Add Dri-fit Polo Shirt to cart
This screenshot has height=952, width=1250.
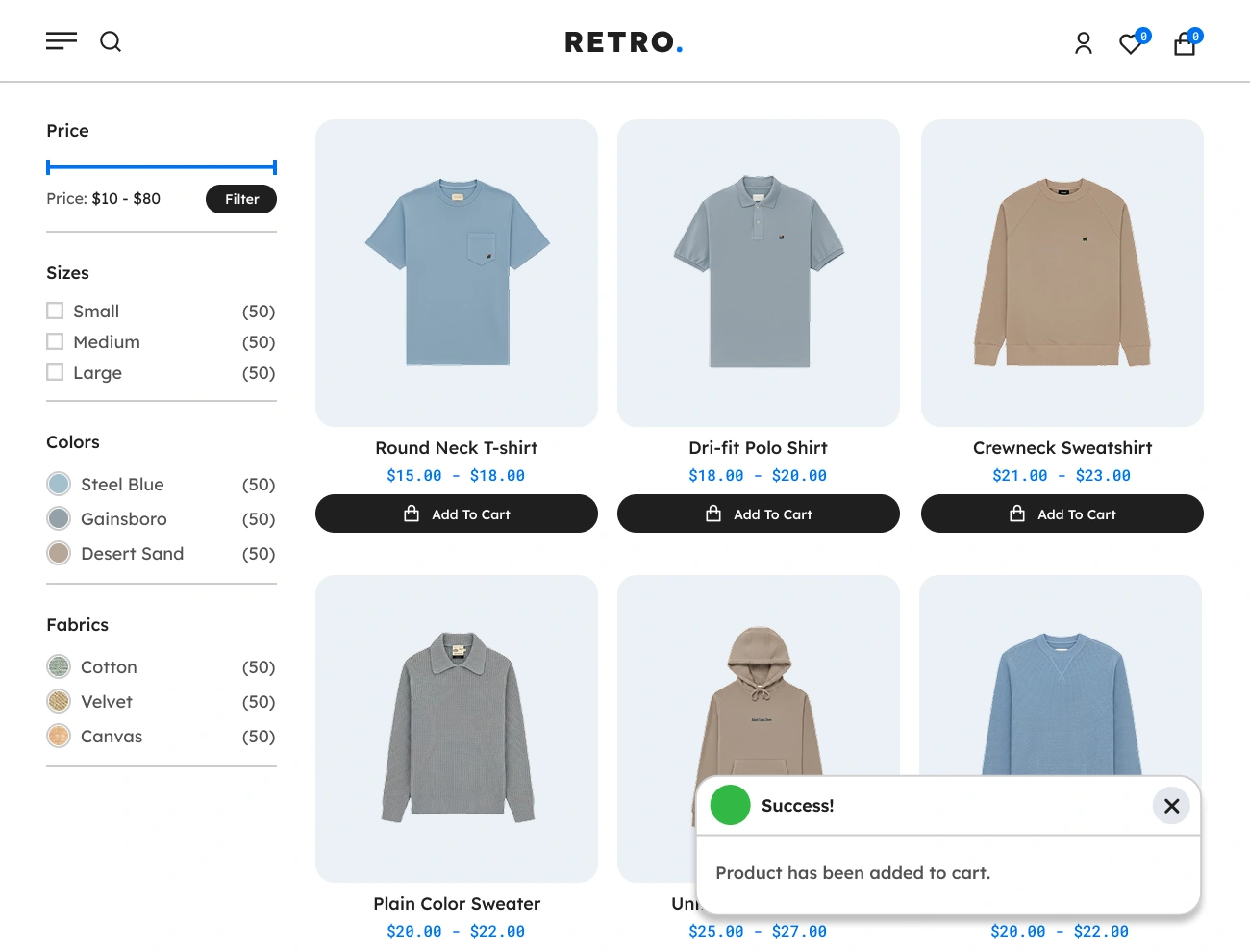[759, 514]
